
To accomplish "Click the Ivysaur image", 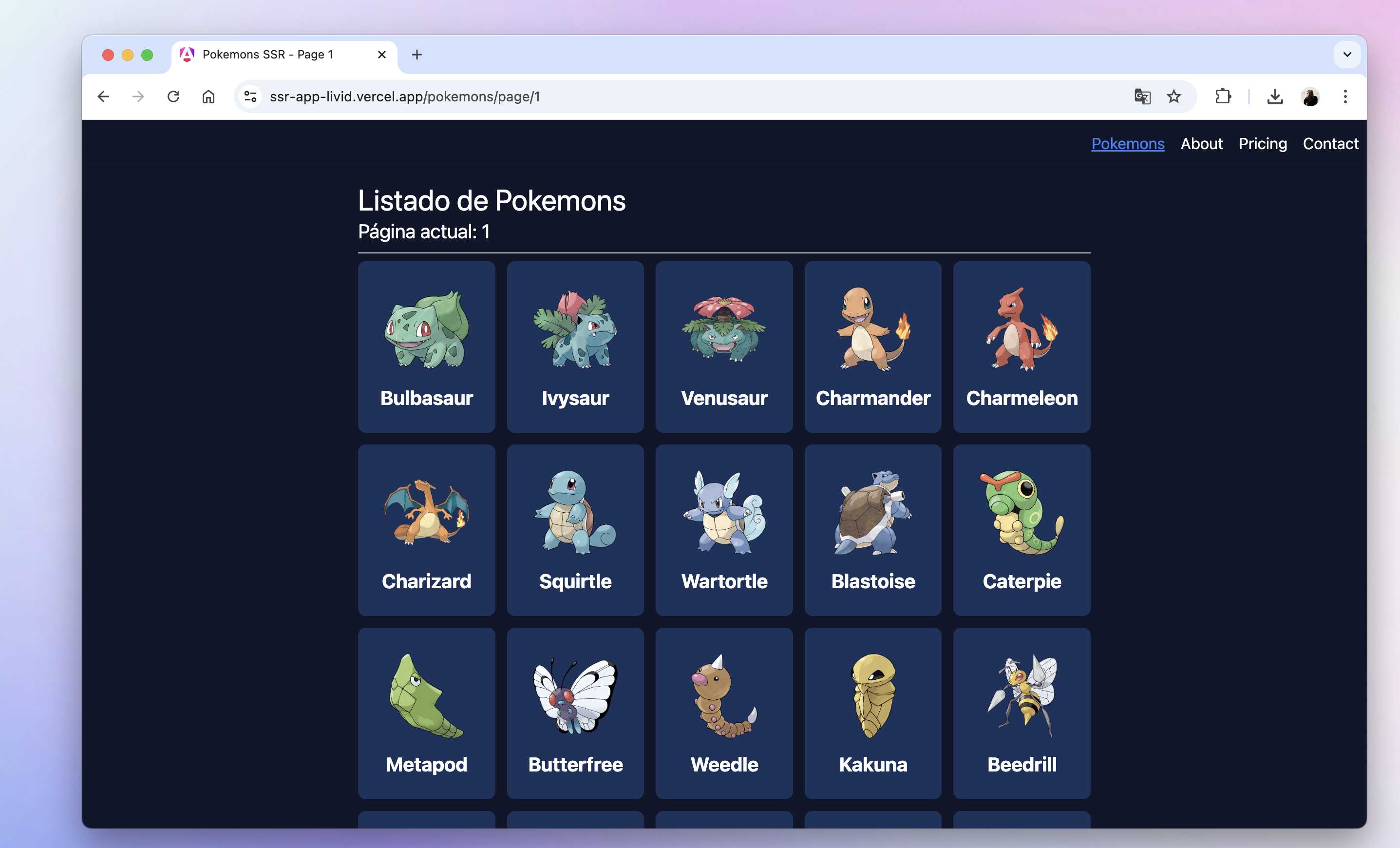I will tap(575, 329).
